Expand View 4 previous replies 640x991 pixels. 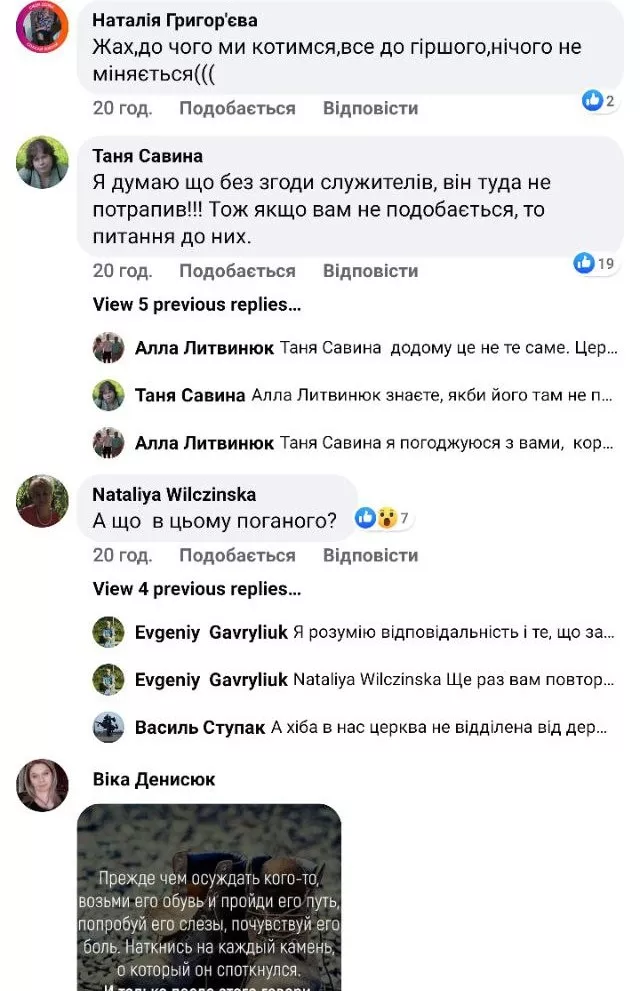click(x=197, y=589)
